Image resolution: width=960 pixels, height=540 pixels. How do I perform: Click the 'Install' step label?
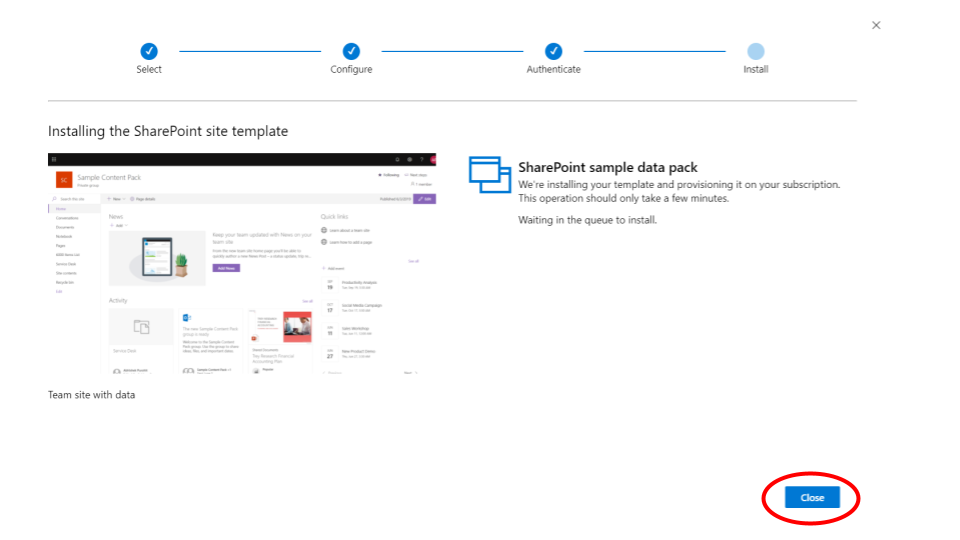[756, 69]
